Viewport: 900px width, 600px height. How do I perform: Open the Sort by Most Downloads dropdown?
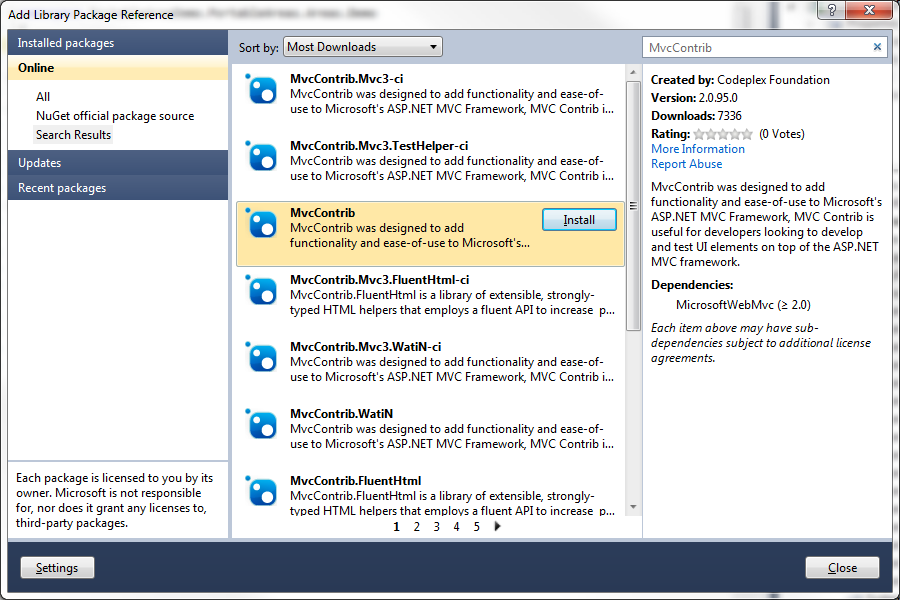click(363, 47)
